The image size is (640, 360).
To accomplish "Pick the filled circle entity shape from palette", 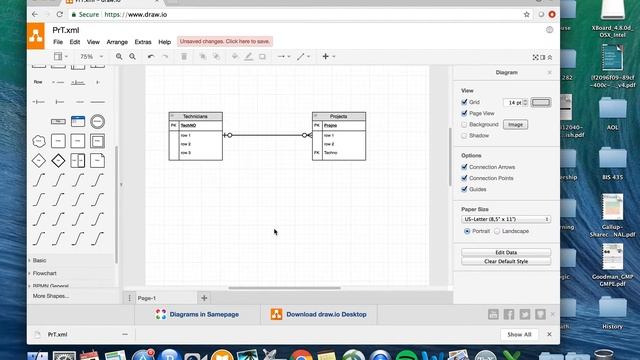I will [x=97, y=122].
